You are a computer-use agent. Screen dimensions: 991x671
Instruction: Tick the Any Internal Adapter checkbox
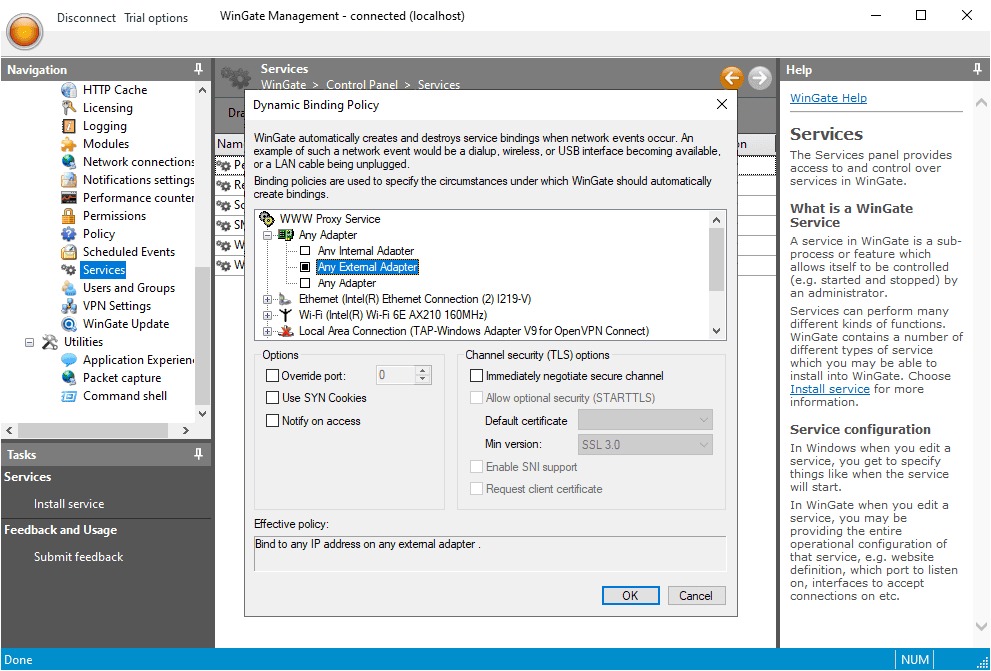click(306, 251)
